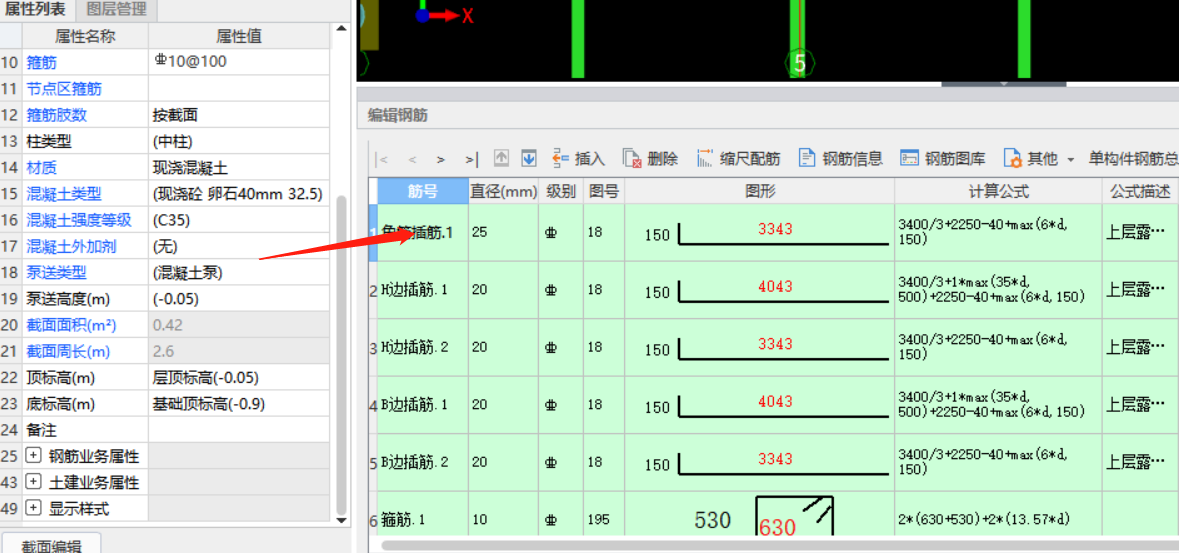Move rebar row down
The image size is (1179, 553).
click(x=529, y=158)
